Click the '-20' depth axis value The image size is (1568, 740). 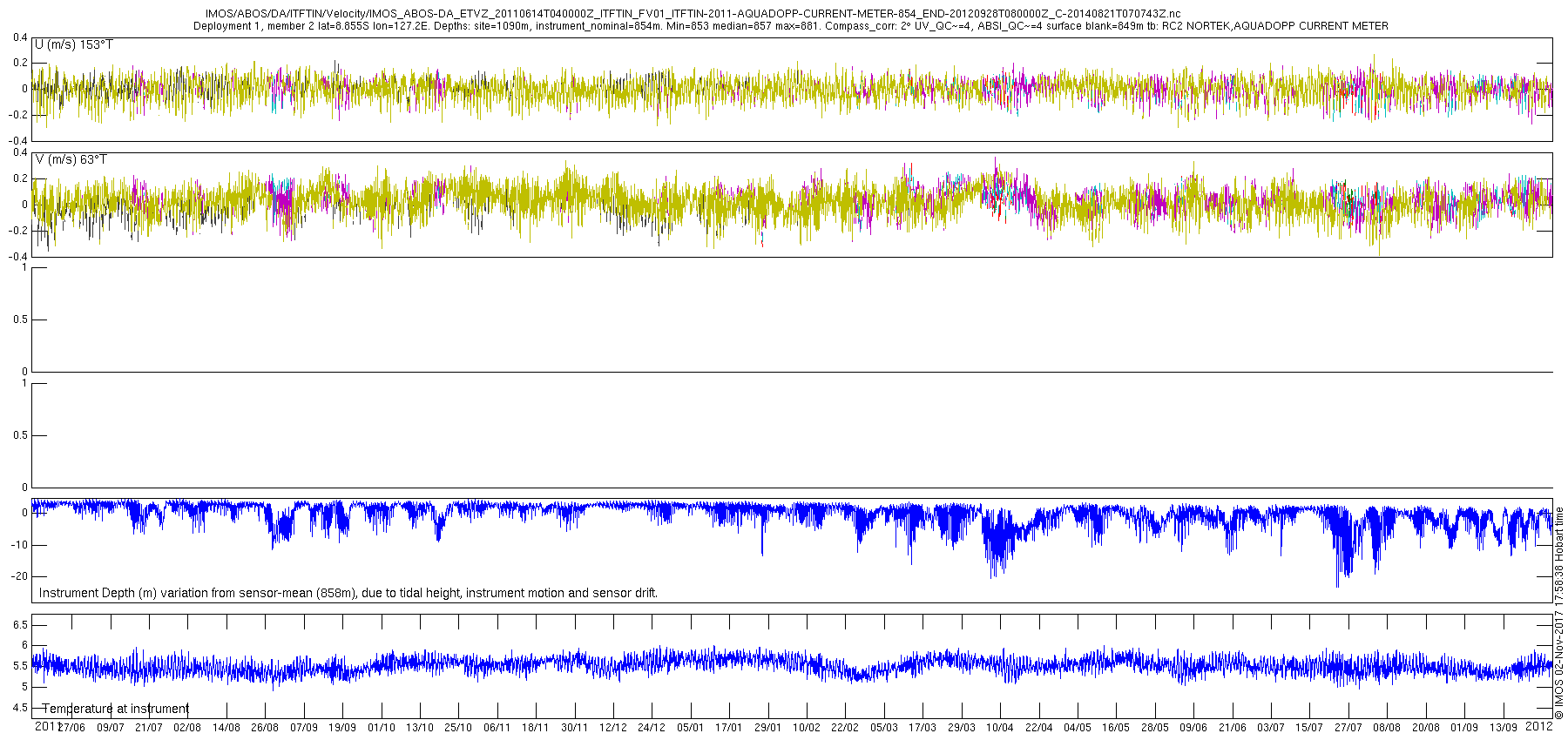point(19,576)
